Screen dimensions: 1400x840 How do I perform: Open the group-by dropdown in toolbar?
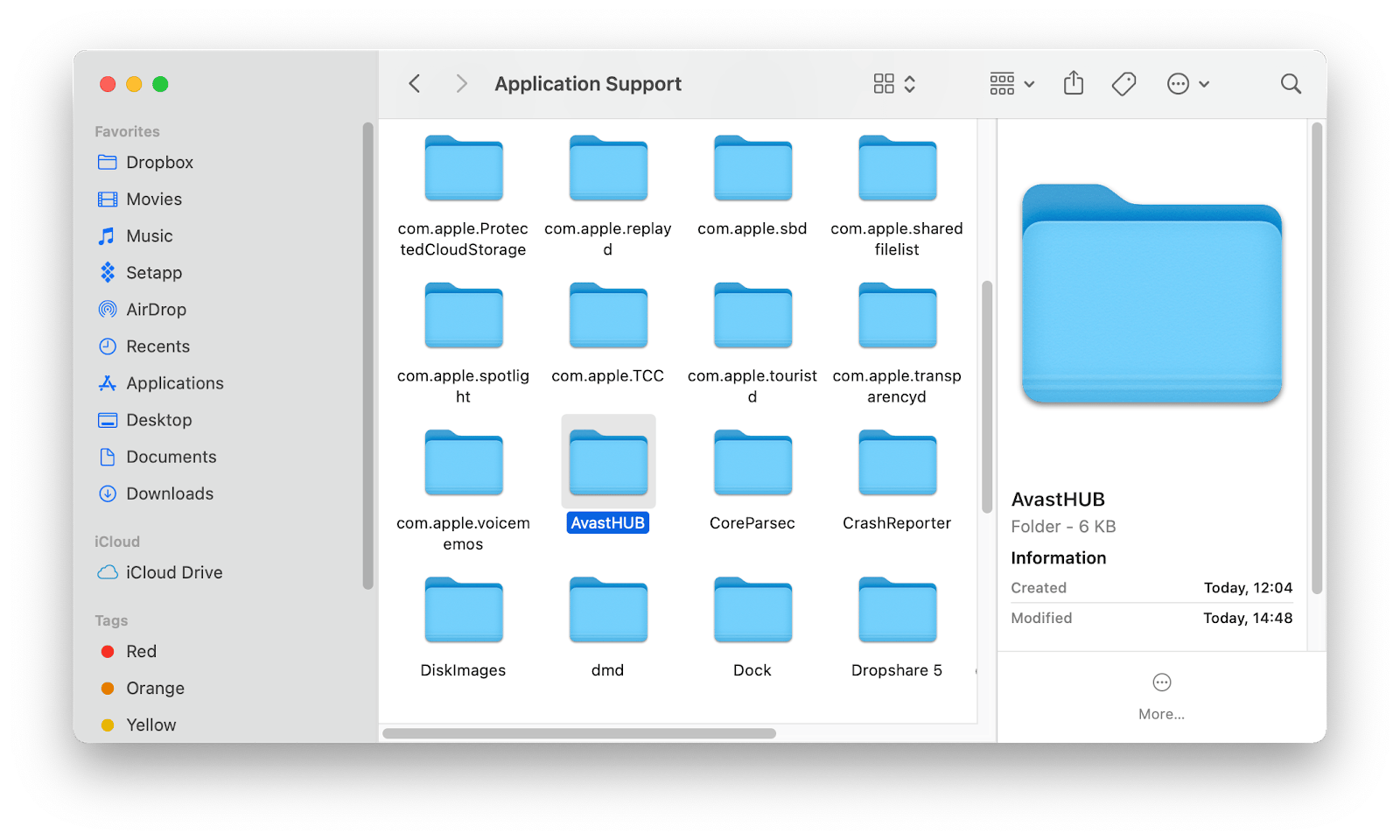(x=1012, y=84)
